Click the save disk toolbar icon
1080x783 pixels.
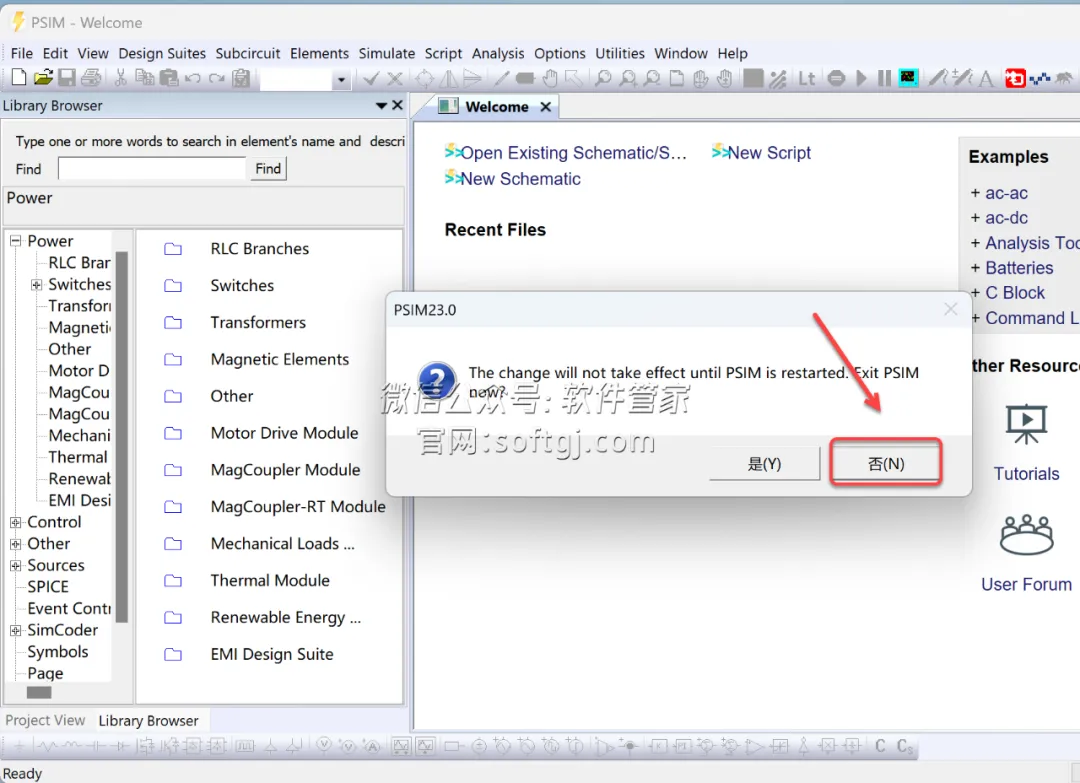point(67,78)
